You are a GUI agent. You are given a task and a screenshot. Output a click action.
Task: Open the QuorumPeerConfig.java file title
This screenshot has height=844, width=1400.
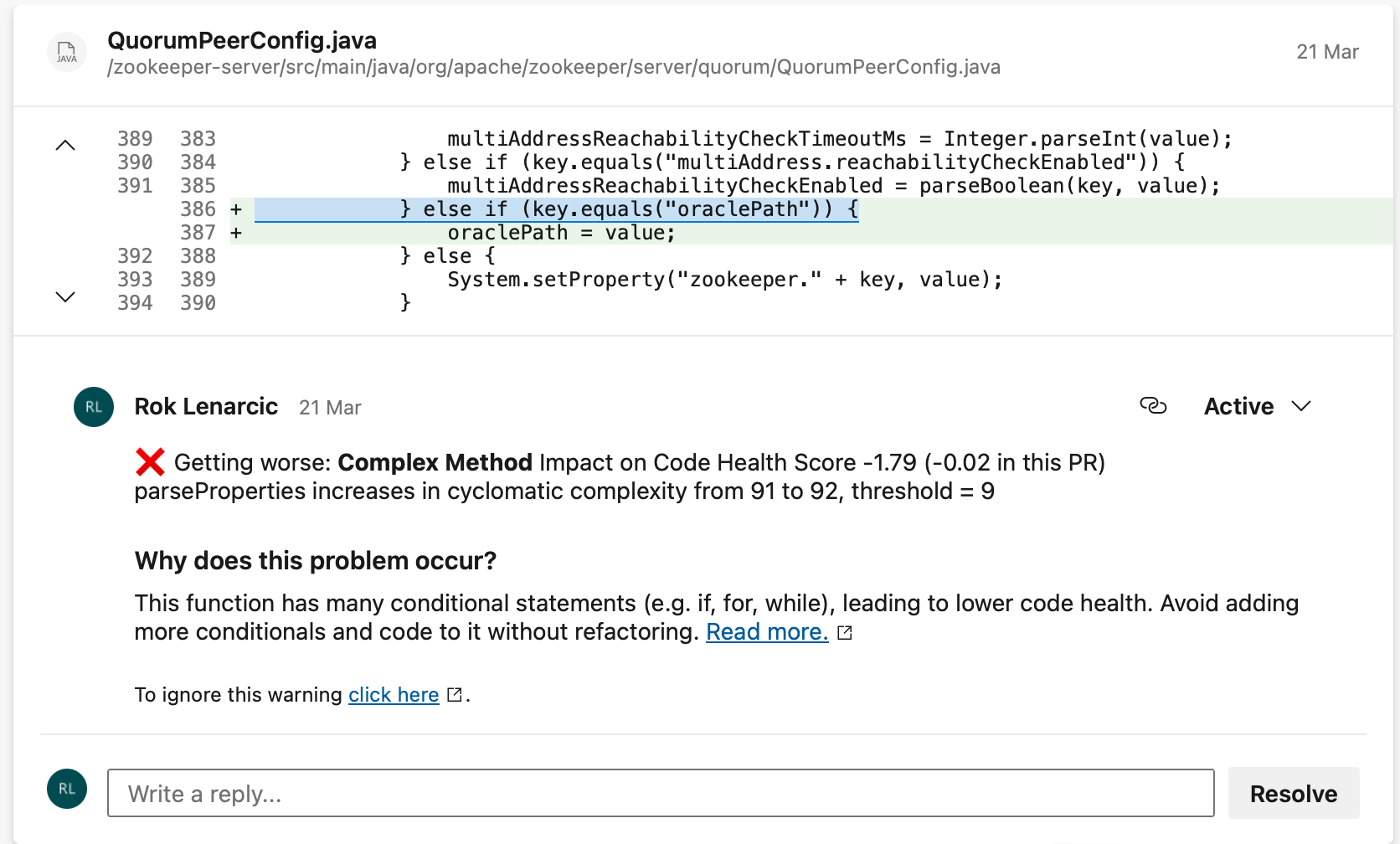coord(242,40)
